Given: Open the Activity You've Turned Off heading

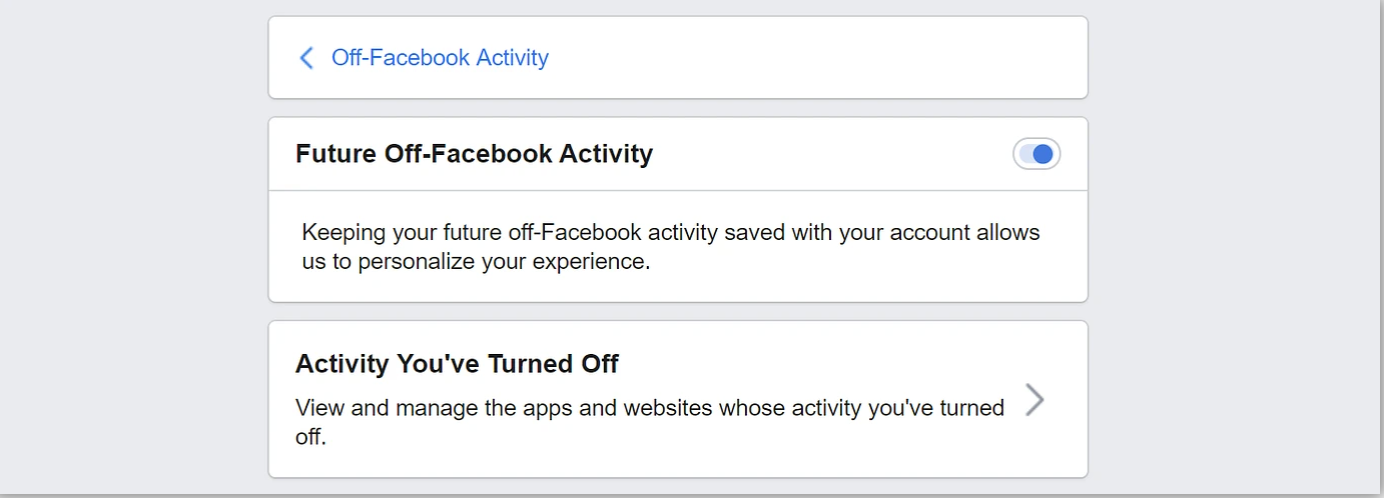Looking at the screenshot, I should point(457,364).
